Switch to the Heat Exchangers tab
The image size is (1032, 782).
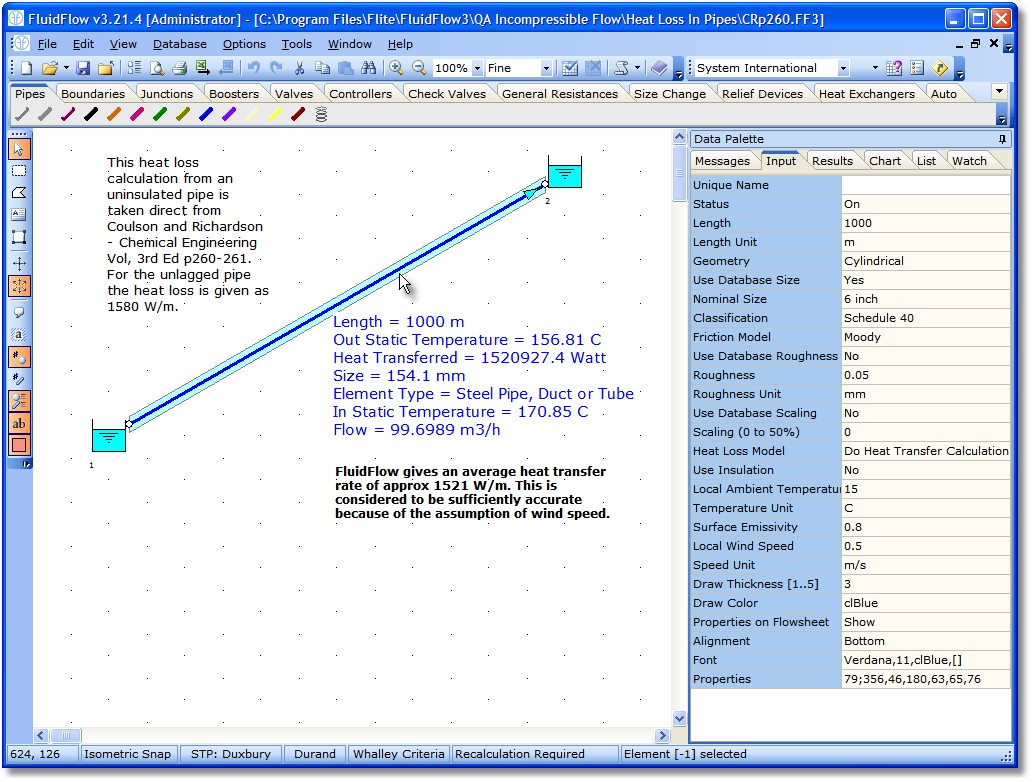point(867,93)
